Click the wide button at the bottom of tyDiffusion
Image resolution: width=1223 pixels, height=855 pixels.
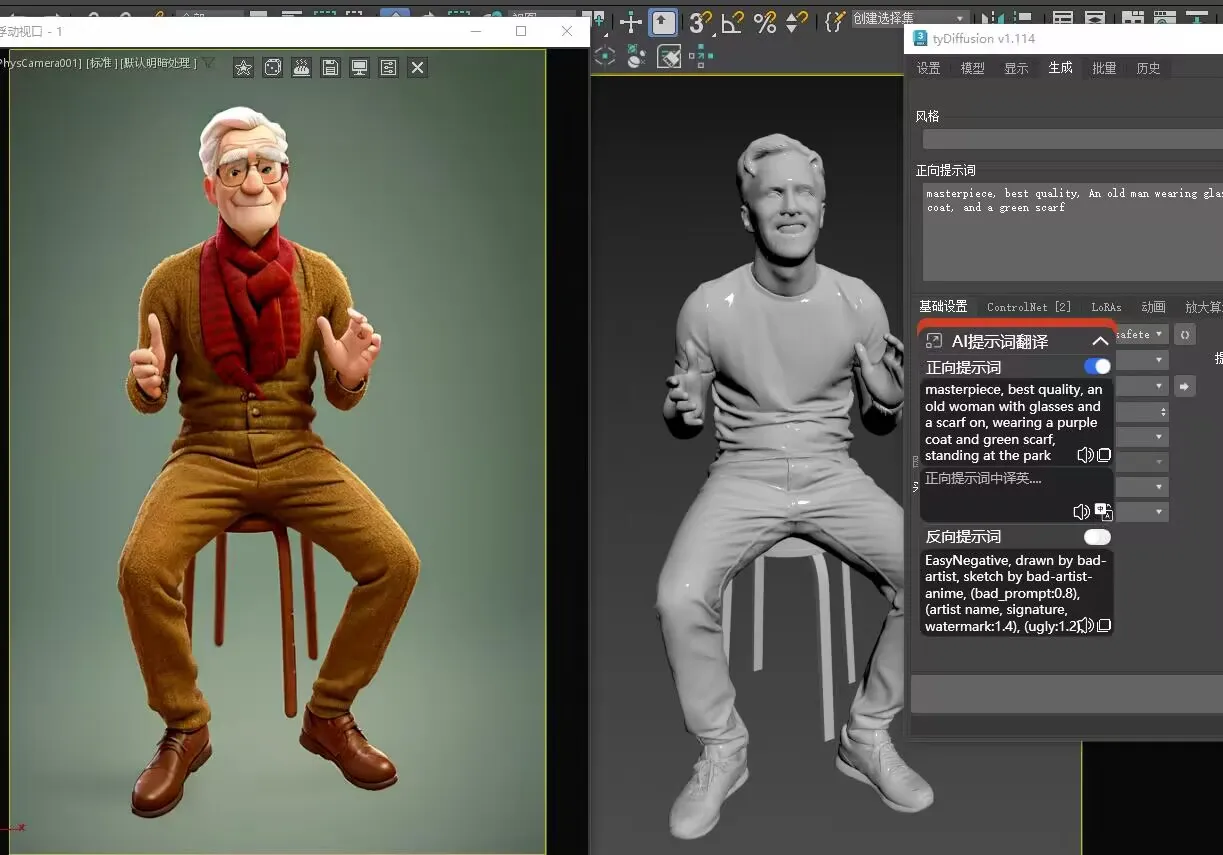[x=1067, y=694]
